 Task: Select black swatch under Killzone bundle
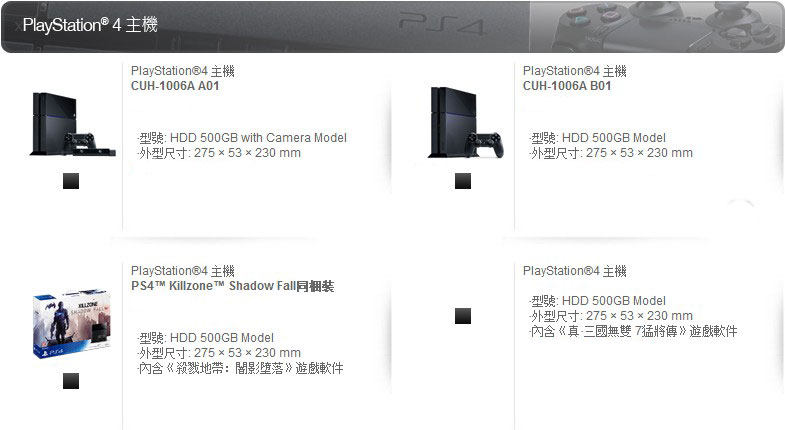pyautogui.click(x=71, y=381)
